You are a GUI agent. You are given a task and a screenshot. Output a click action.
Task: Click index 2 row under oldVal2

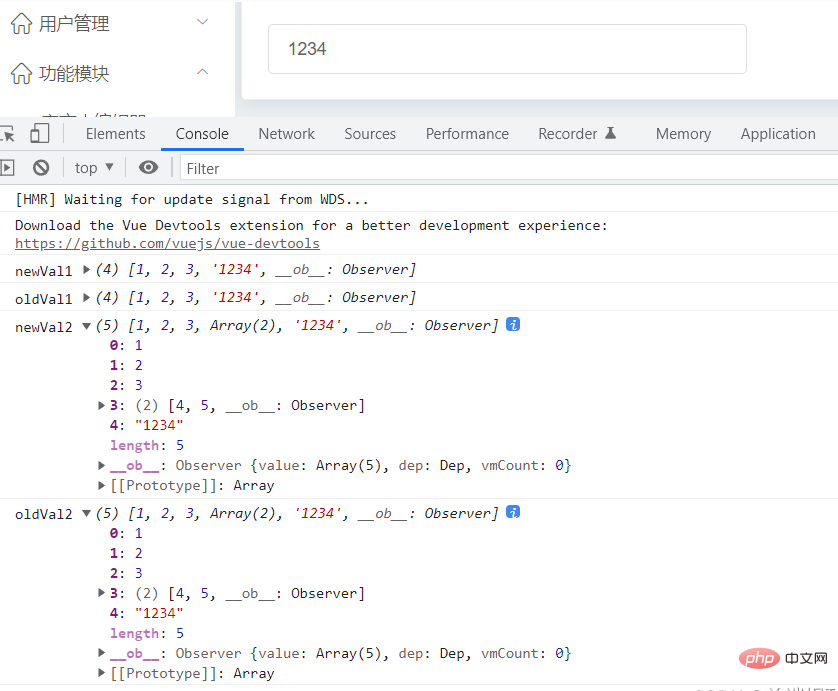coord(126,573)
